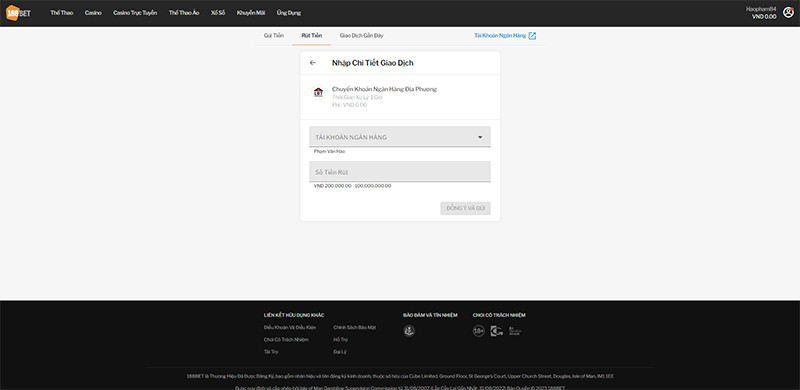Open Thể Thao menu

tap(62, 13)
